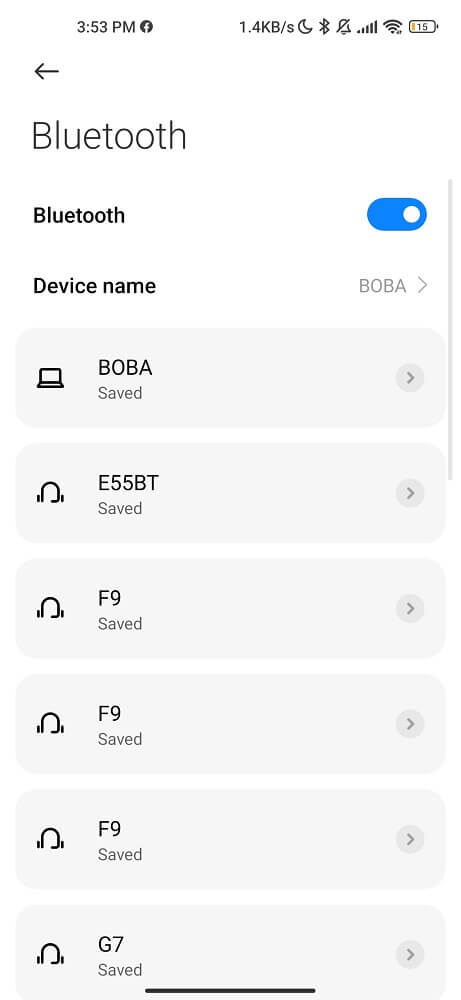Viewport: 461px width, 1000px height.
Task: Open details chevron for E55BT
Action: point(410,493)
